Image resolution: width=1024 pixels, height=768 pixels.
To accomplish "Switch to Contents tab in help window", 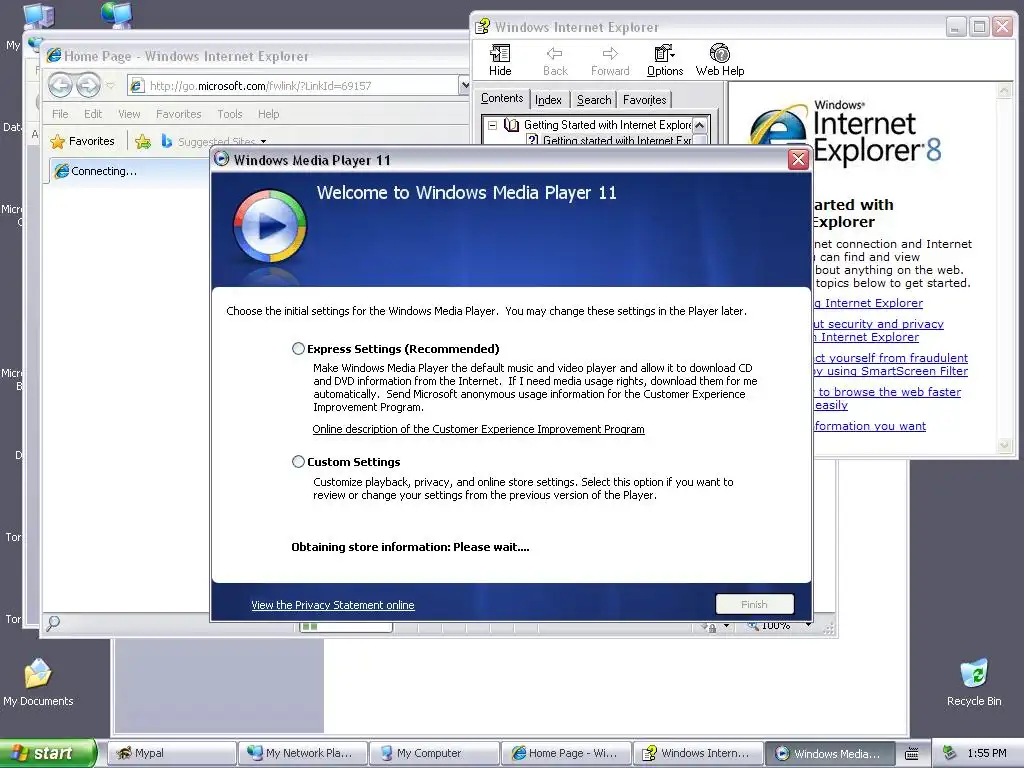I will [502, 98].
